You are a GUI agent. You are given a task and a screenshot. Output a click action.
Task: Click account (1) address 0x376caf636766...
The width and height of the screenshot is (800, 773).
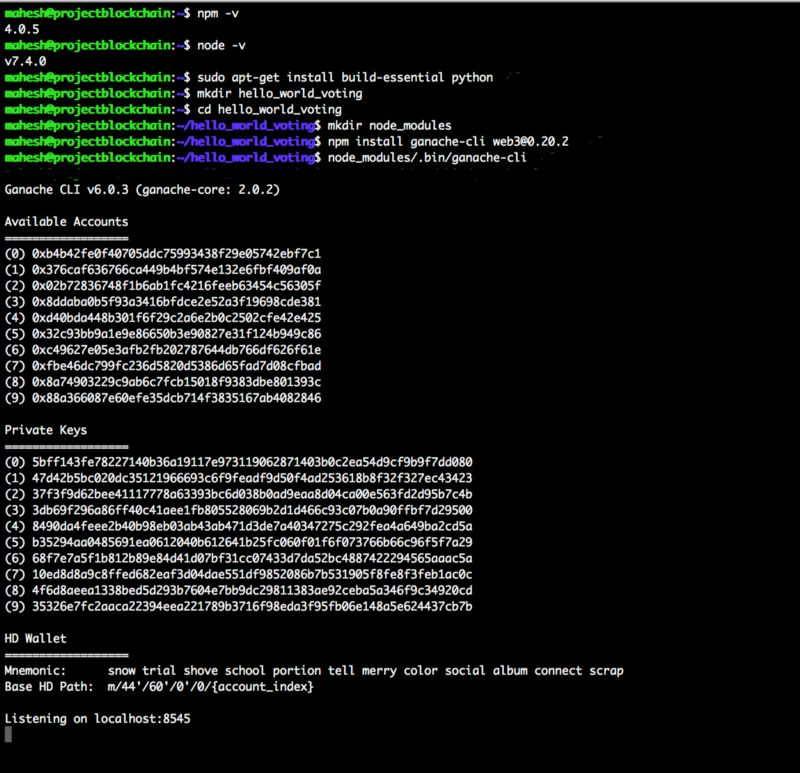[x=177, y=270]
